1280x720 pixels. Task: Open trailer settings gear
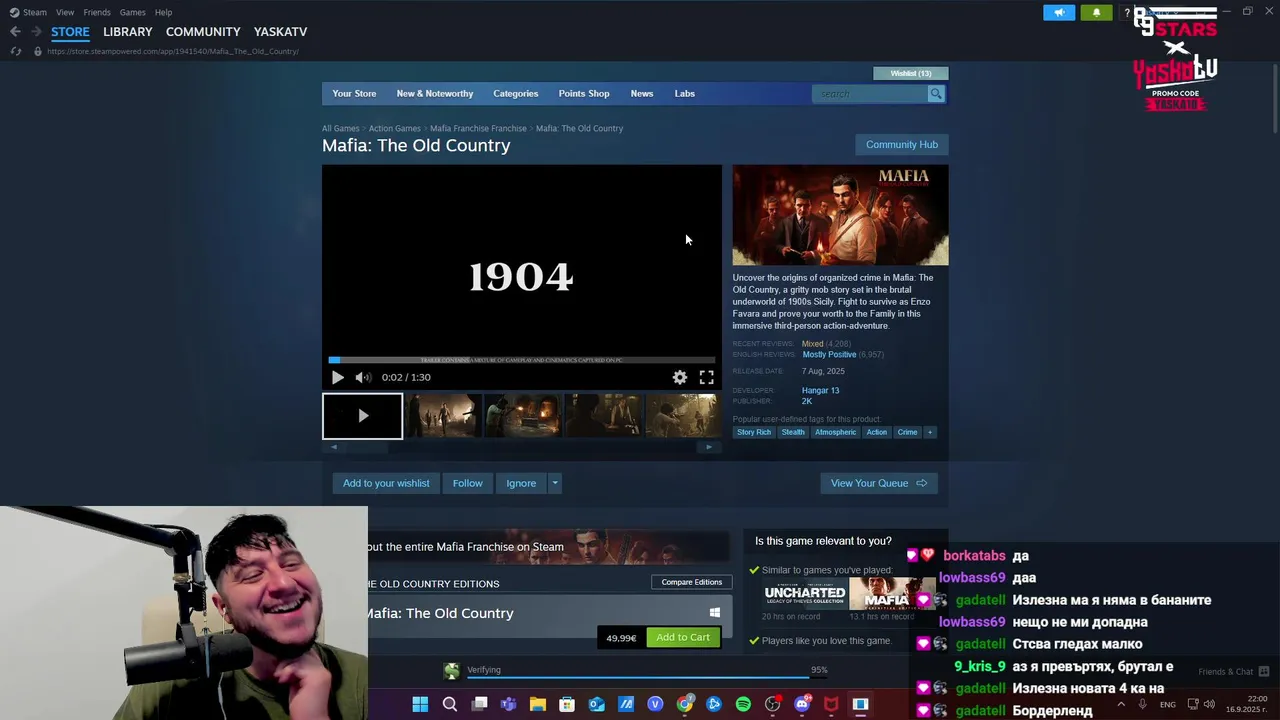coord(680,377)
